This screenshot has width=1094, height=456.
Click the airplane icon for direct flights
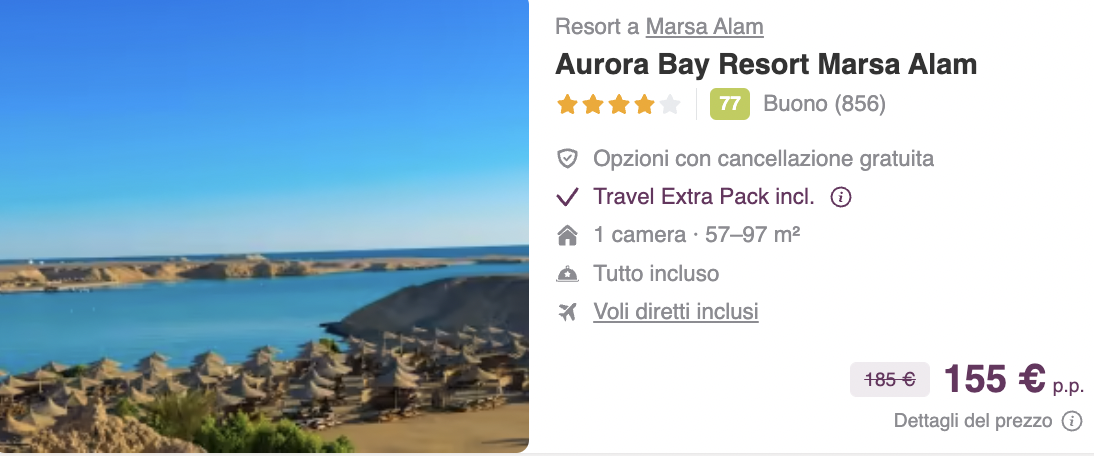568,312
